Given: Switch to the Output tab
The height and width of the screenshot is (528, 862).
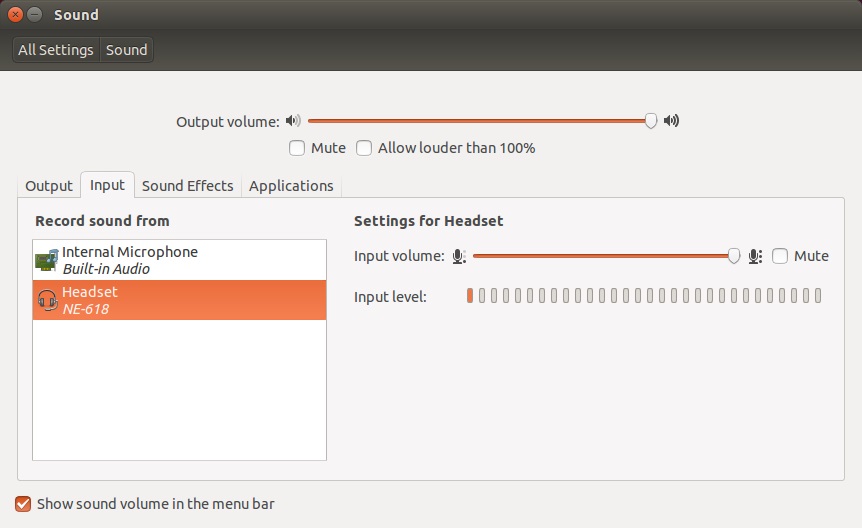Looking at the screenshot, I should (x=49, y=186).
